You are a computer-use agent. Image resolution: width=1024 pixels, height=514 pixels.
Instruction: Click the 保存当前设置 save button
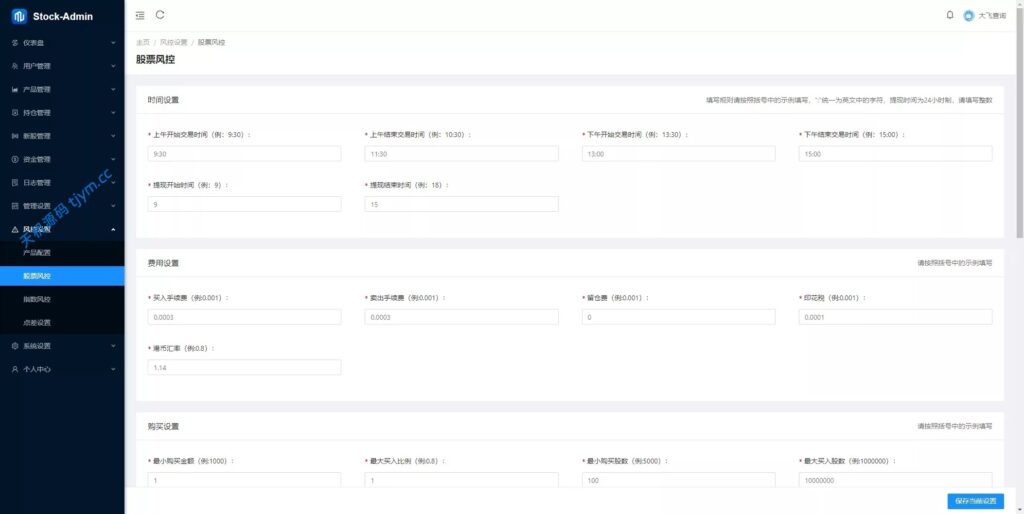[x=975, y=501]
